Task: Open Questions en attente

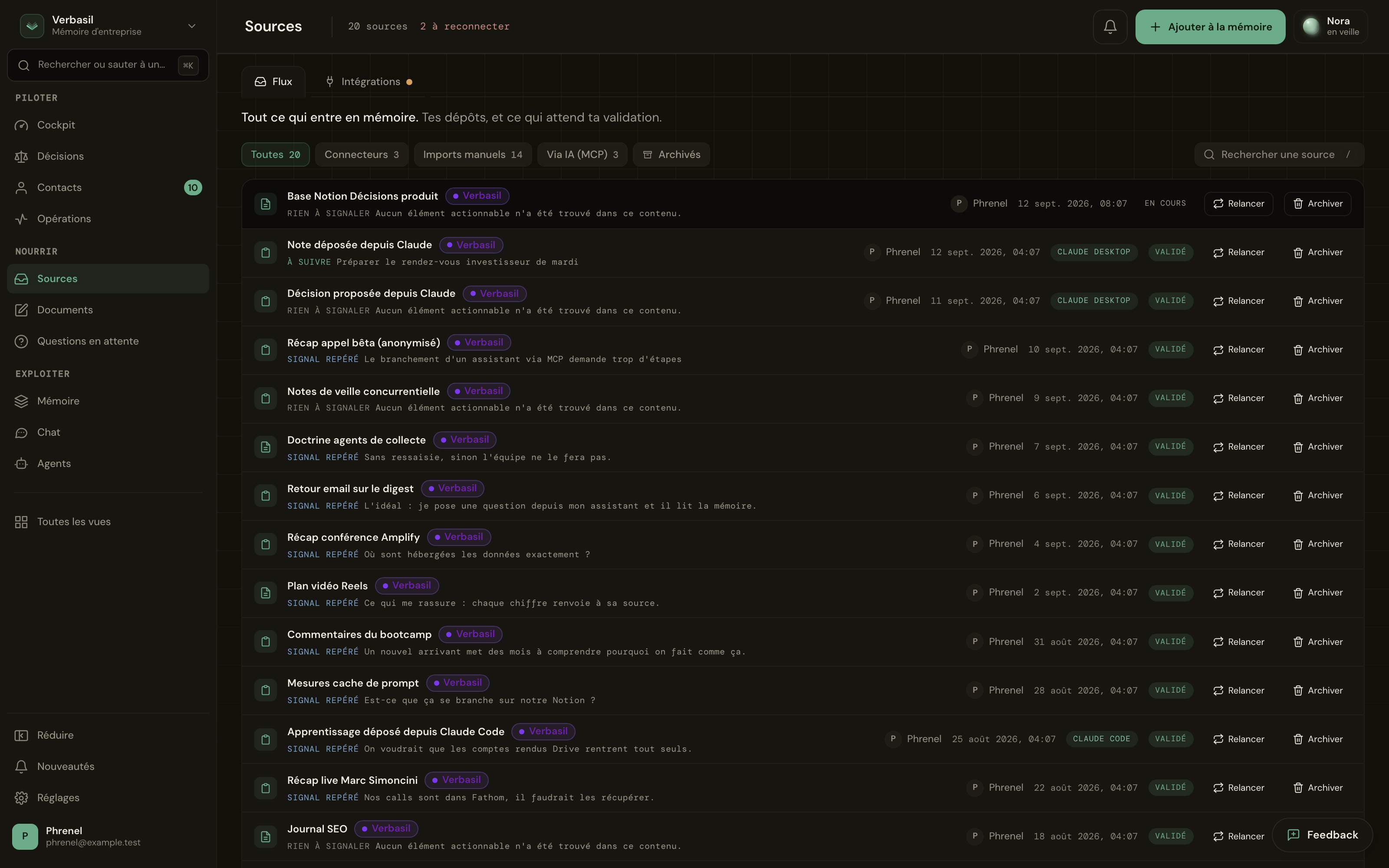Action: click(x=108, y=341)
